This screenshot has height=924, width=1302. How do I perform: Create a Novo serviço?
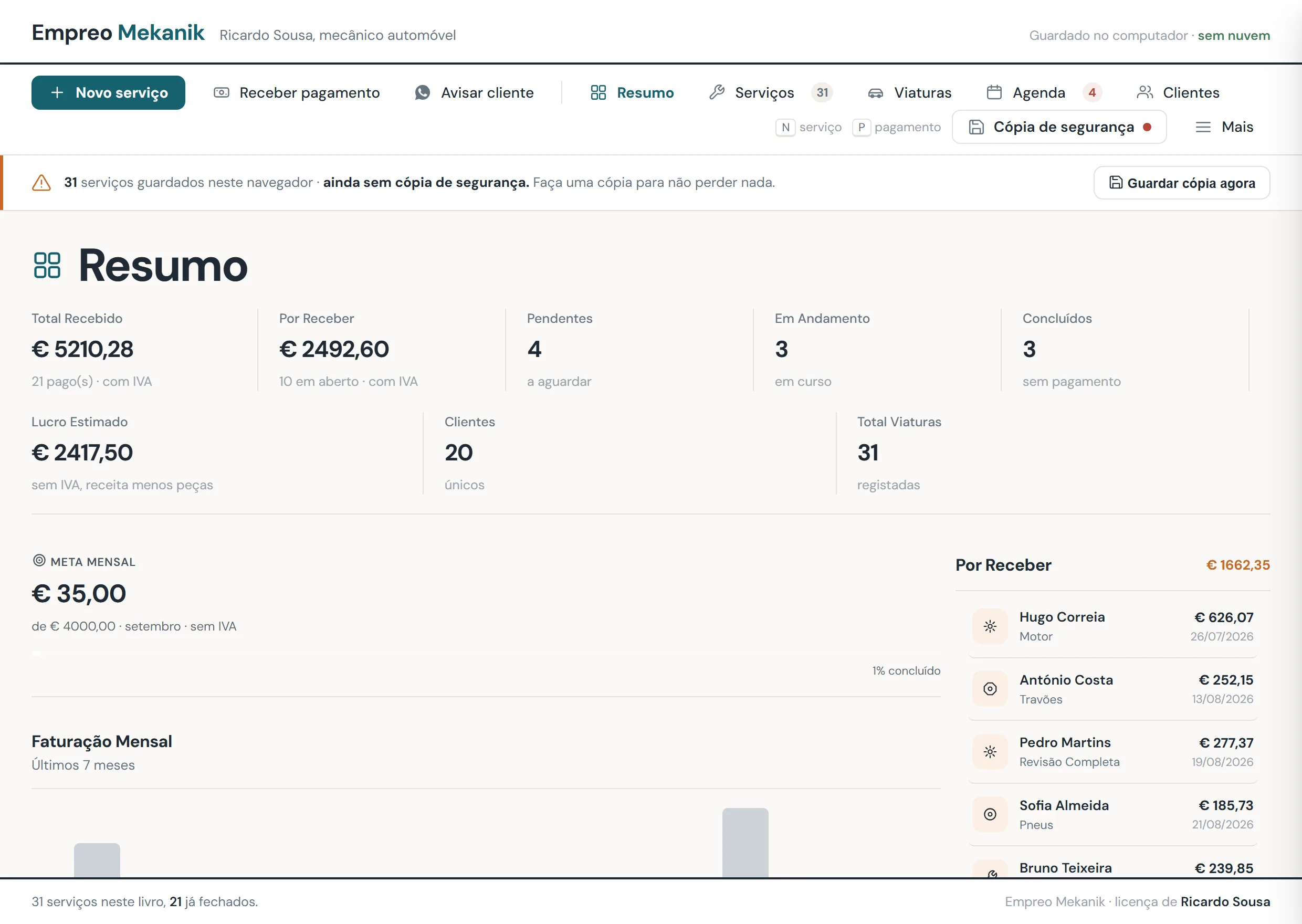pos(108,92)
